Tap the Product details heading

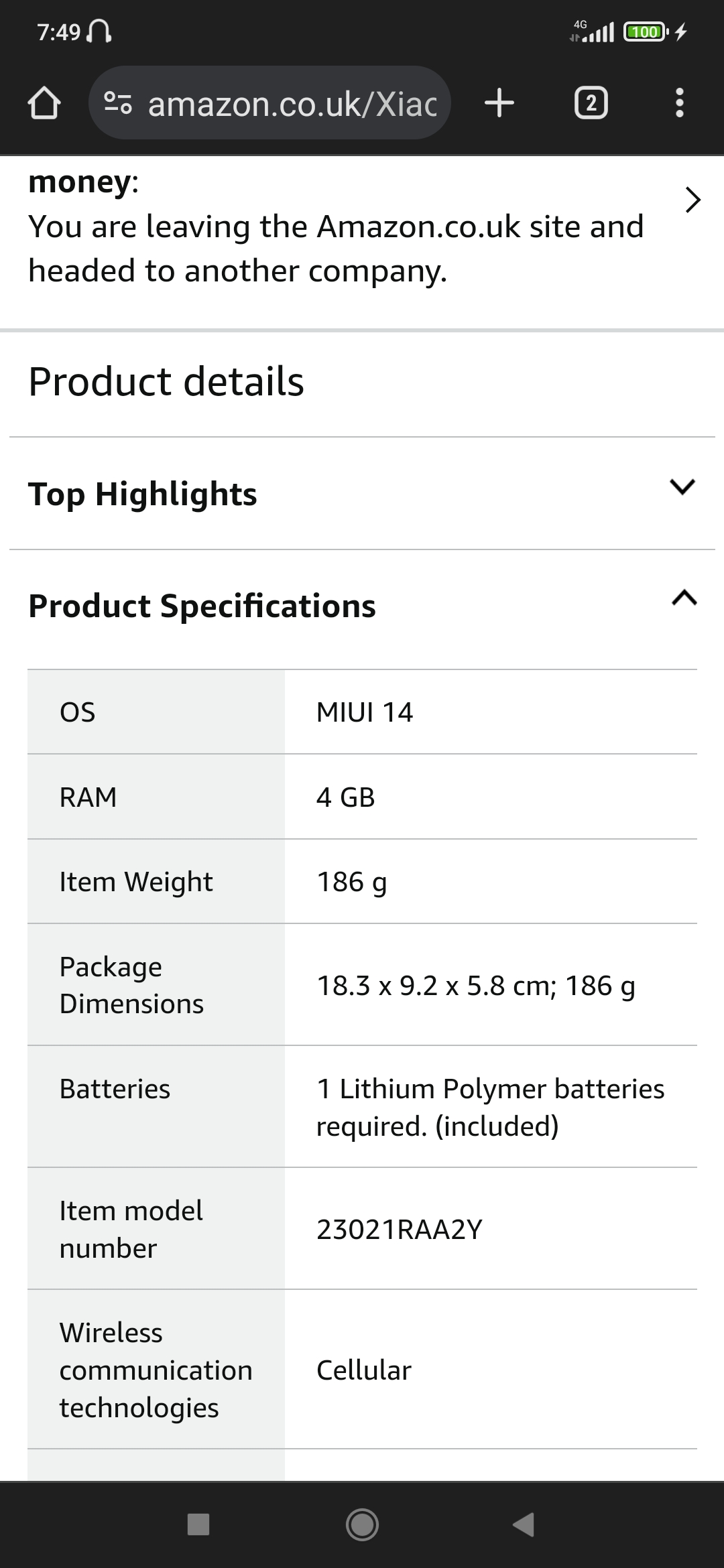166,382
